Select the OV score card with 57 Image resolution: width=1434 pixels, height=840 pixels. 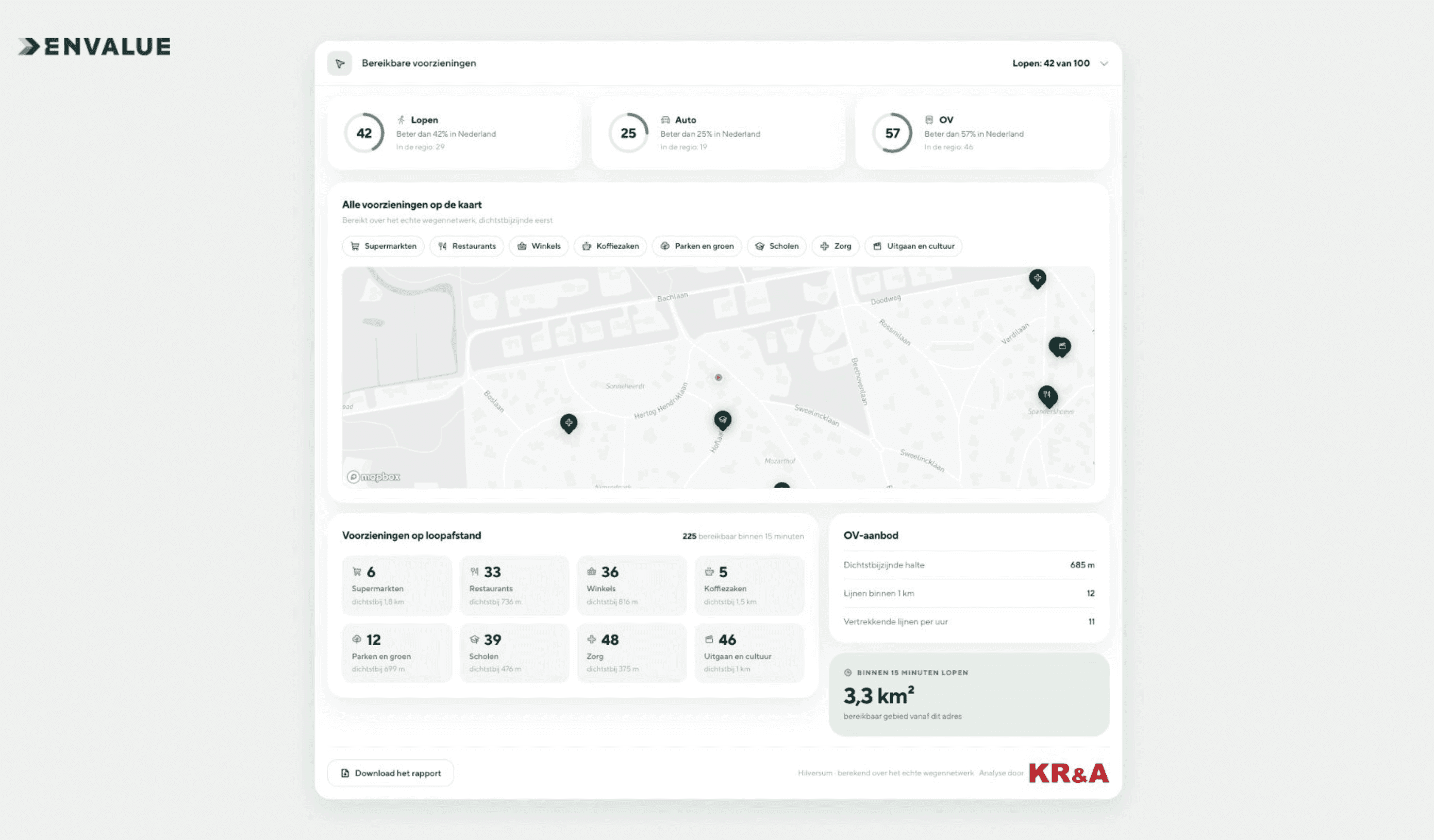coord(982,132)
